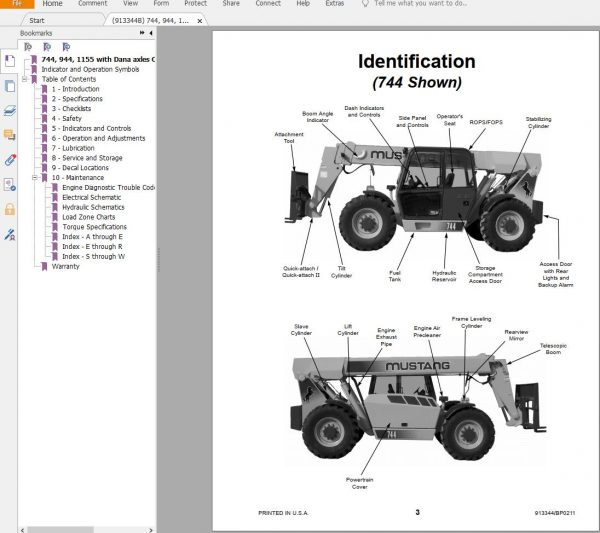Click the third bookmark toolbar icon

(x=66, y=47)
